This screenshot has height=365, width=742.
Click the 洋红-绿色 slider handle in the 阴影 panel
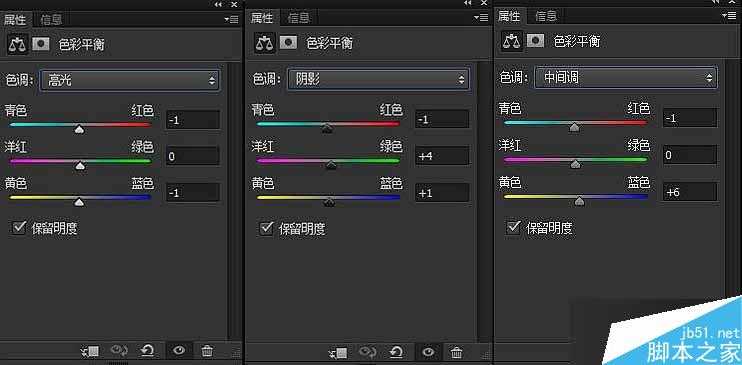331,165
